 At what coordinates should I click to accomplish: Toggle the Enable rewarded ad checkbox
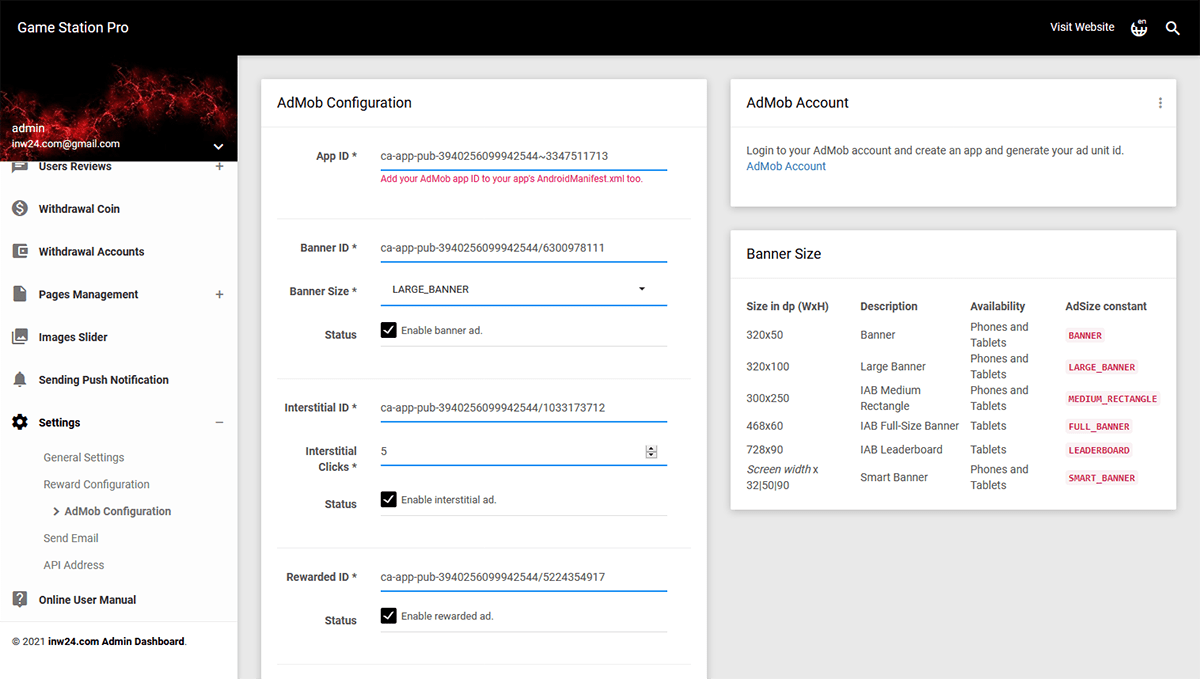[x=389, y=616]
